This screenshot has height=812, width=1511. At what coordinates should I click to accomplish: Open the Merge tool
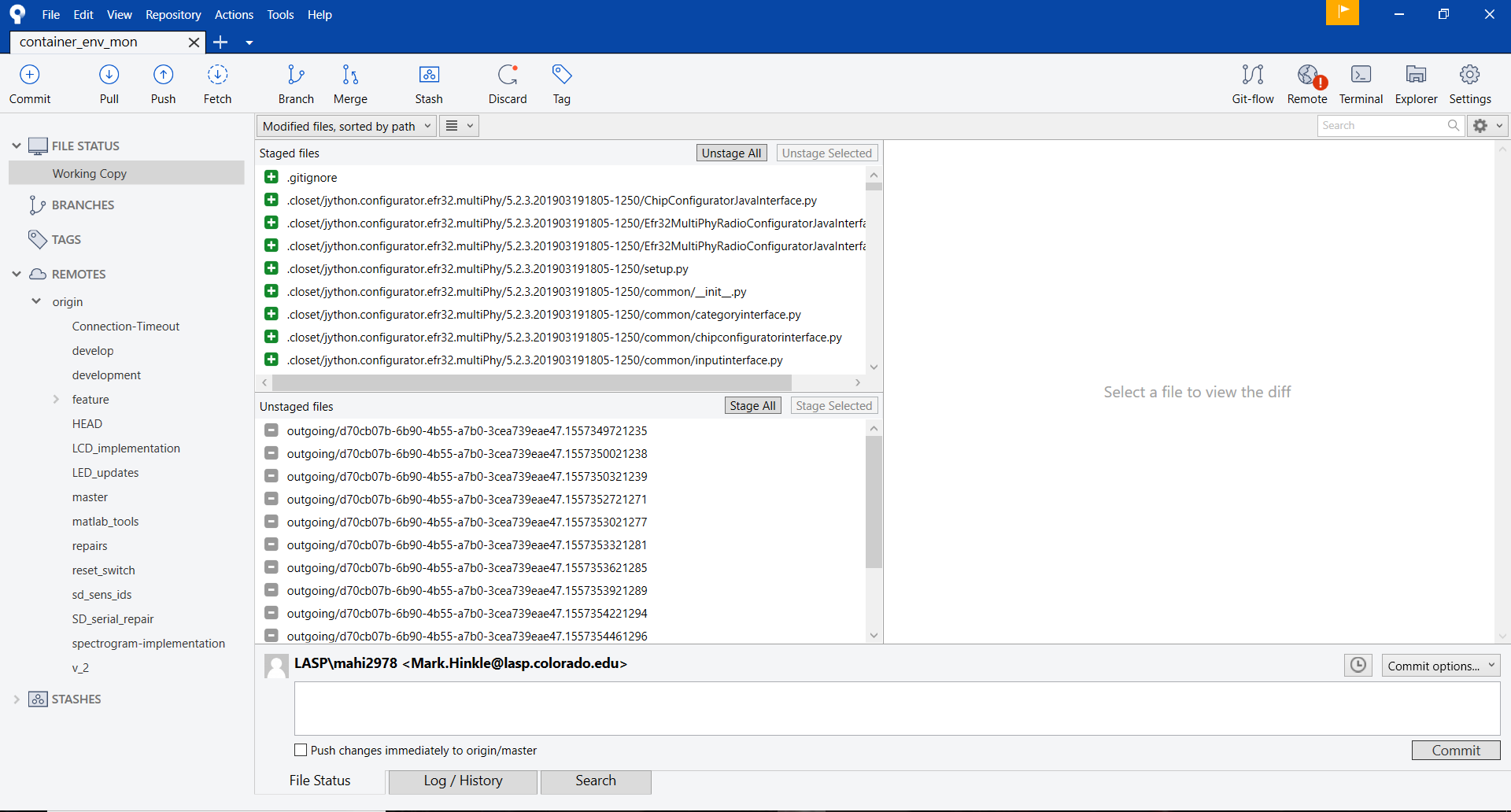(x=350, y=83)
